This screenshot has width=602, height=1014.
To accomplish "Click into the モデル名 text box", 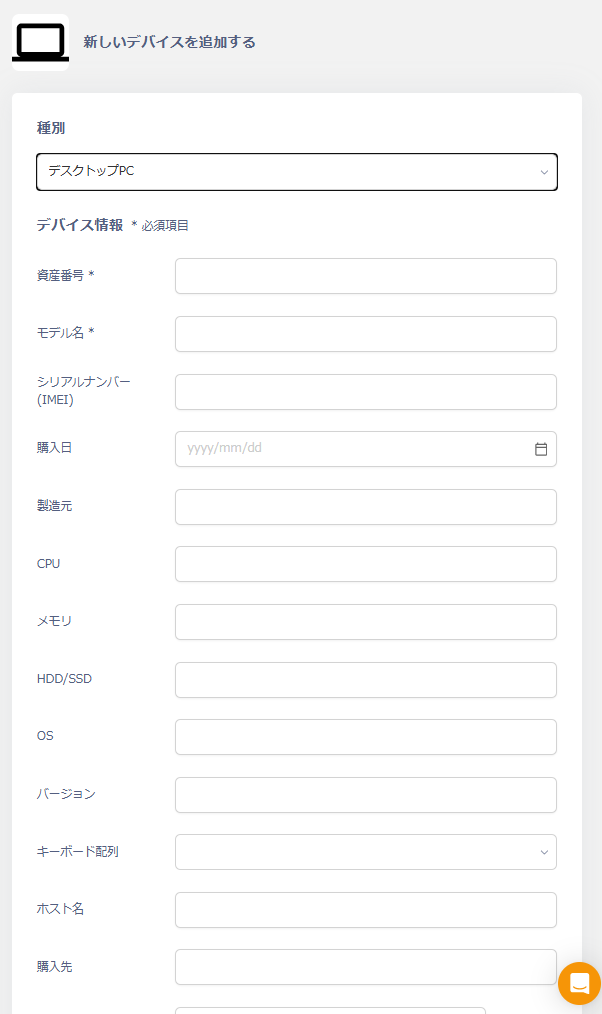I will coord(365,334).
